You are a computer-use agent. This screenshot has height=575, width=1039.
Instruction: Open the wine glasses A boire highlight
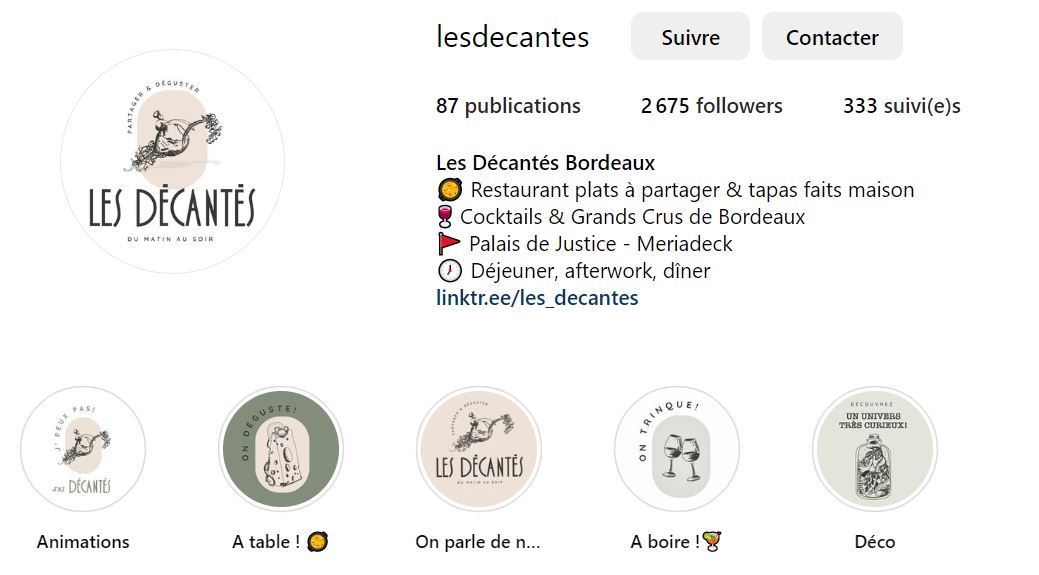tap(677, 449)
